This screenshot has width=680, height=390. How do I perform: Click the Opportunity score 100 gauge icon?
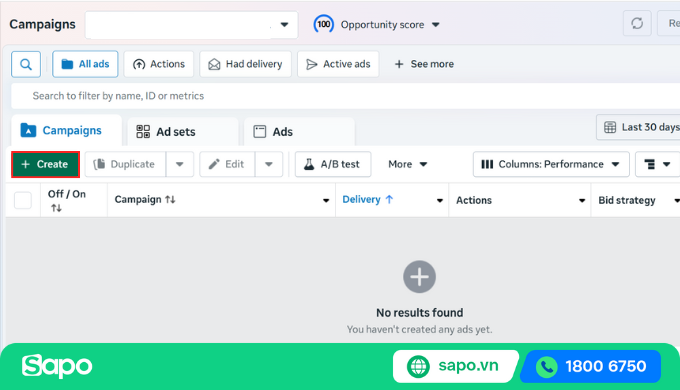point(324,24)
